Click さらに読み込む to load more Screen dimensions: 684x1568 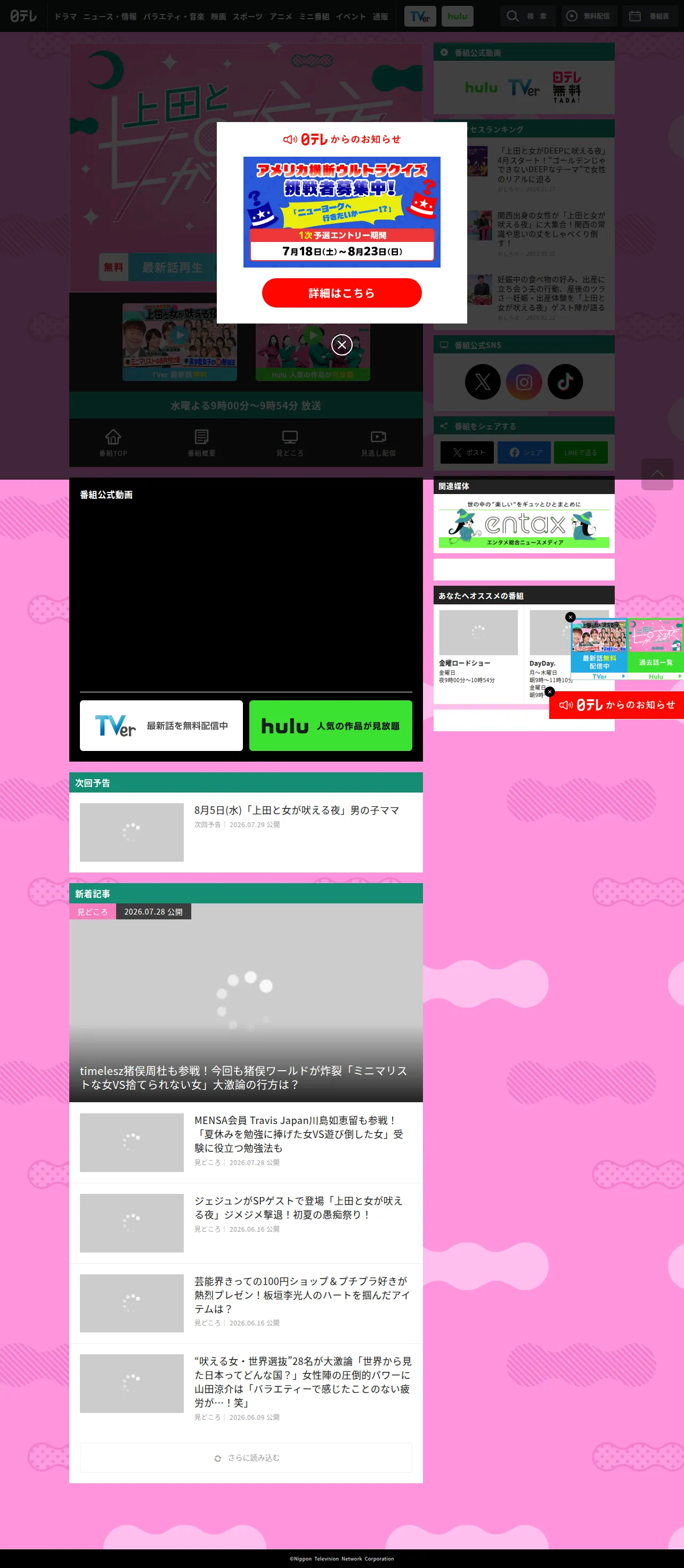pyautogui.click(x=246, y=1458)
